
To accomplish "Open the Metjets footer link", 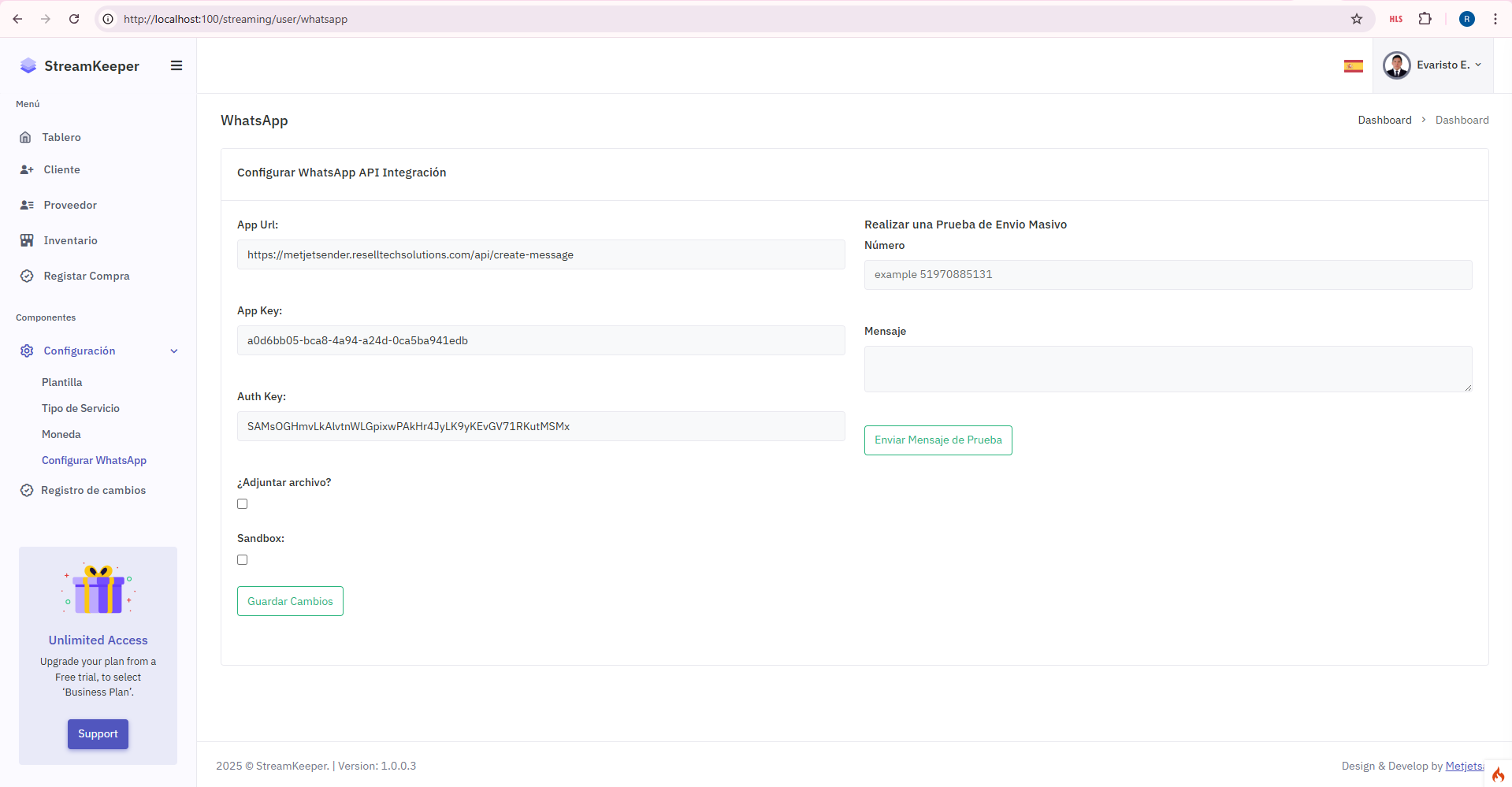I will 1465,767.
